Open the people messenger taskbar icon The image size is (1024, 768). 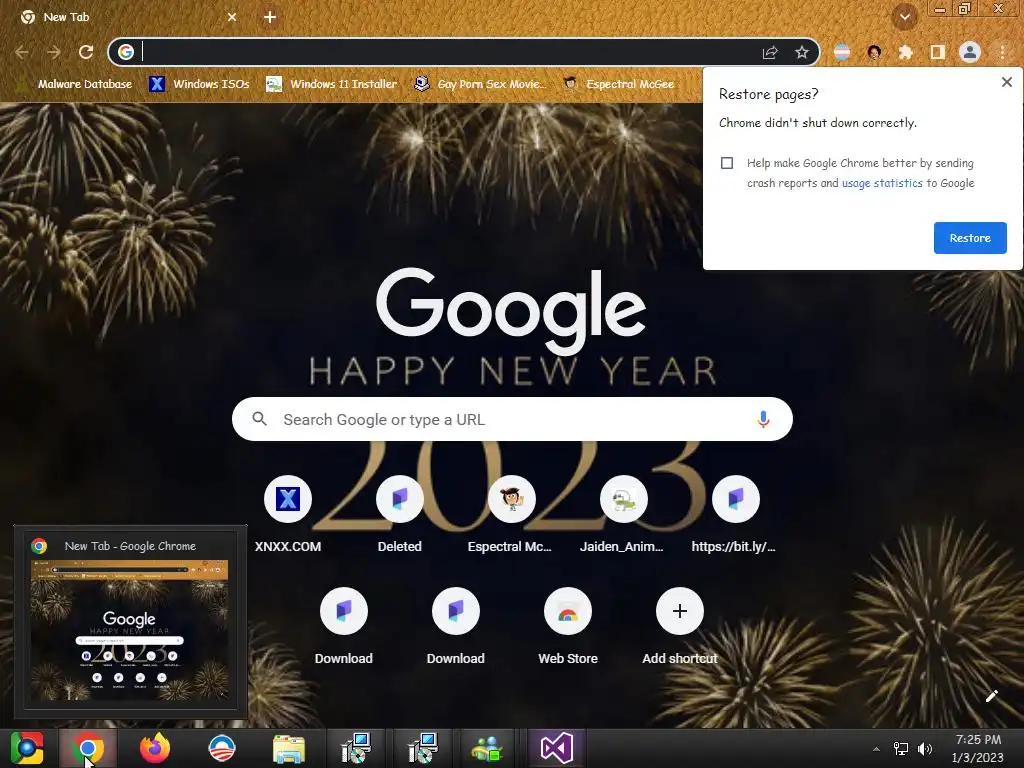(x=487, y=748)
